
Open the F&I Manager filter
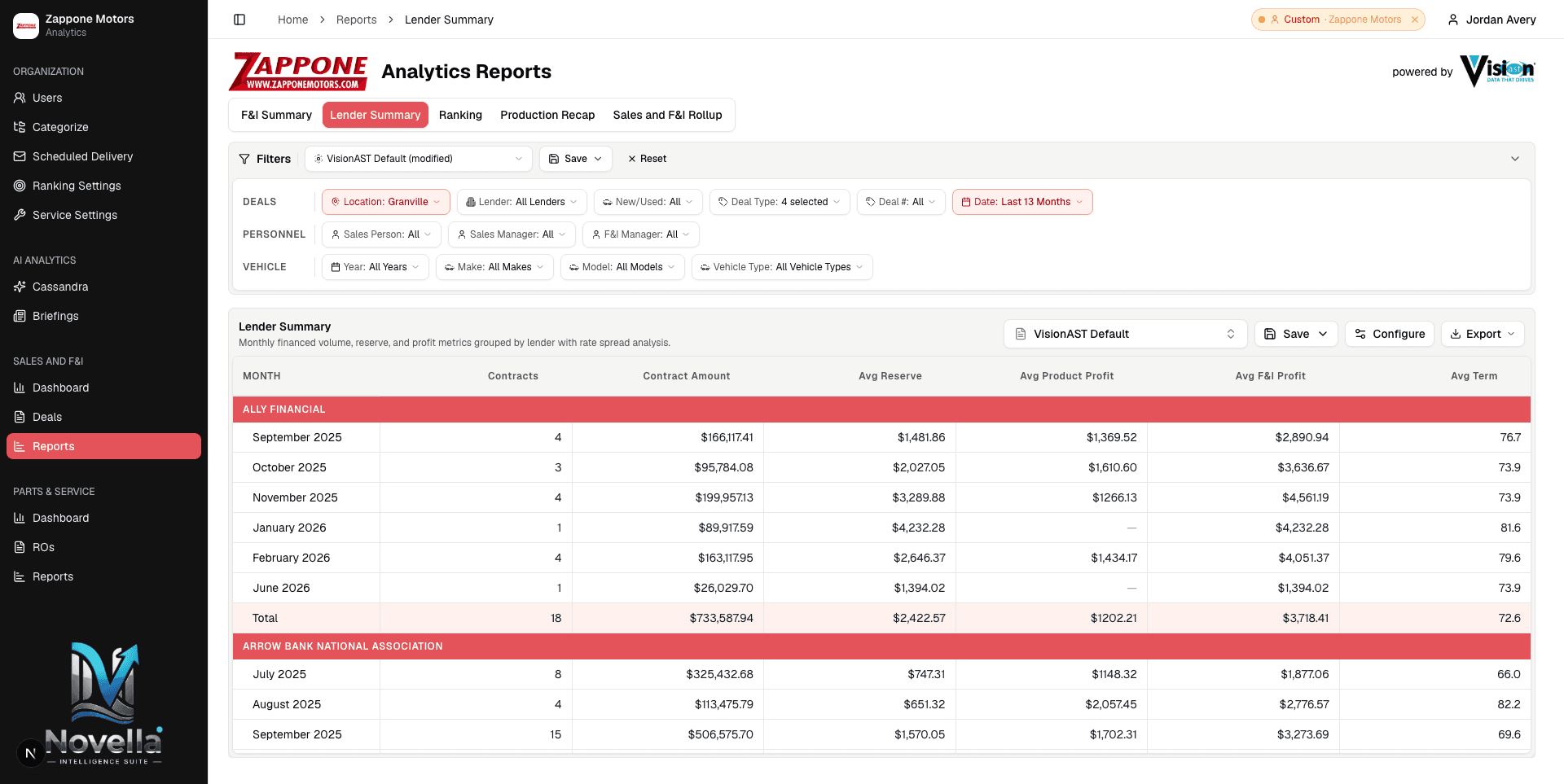point(641,234)
